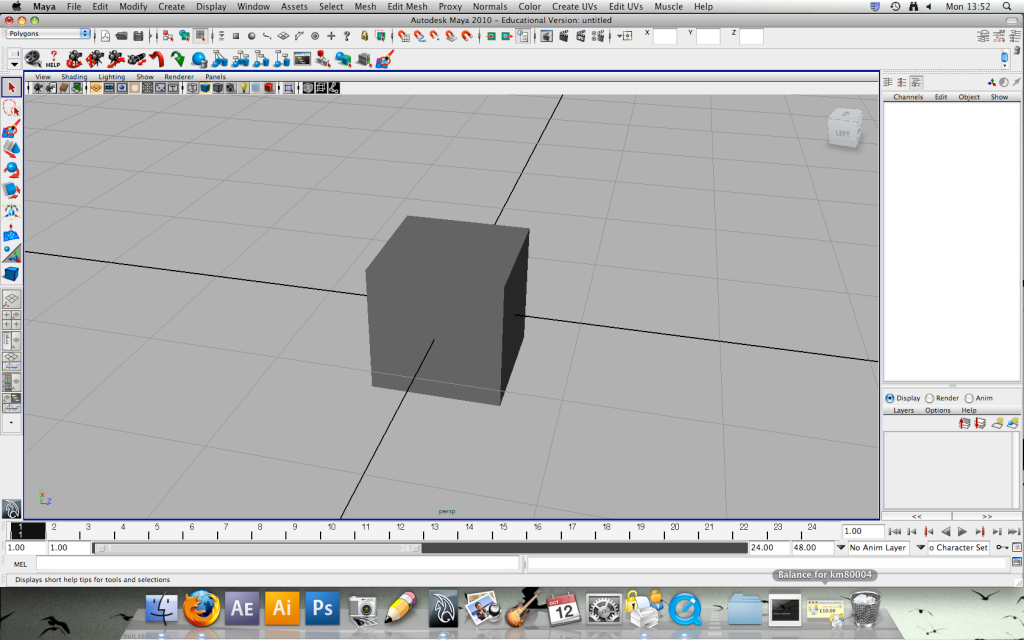Open the No Anim Layer dropdown
The height and width of the screenshot is (640, 1024).
click(878, 548)
